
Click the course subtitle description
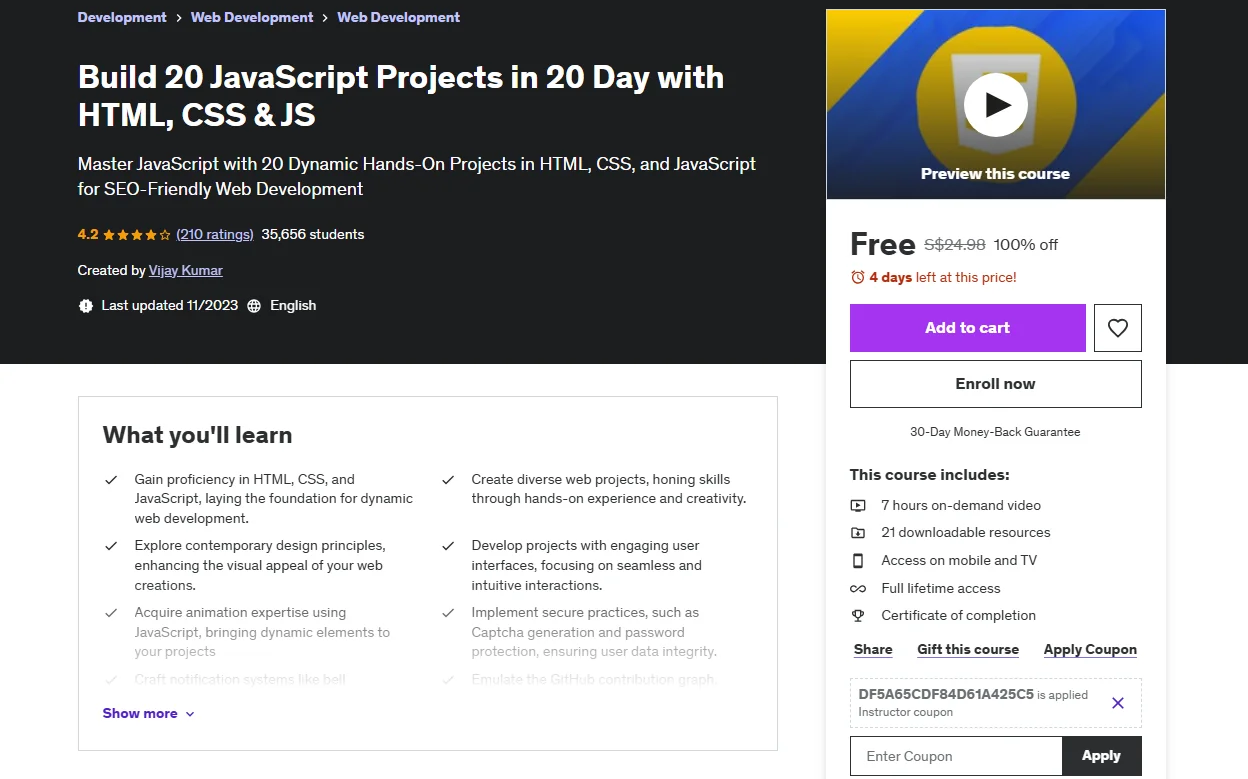[x=417, y=176]
